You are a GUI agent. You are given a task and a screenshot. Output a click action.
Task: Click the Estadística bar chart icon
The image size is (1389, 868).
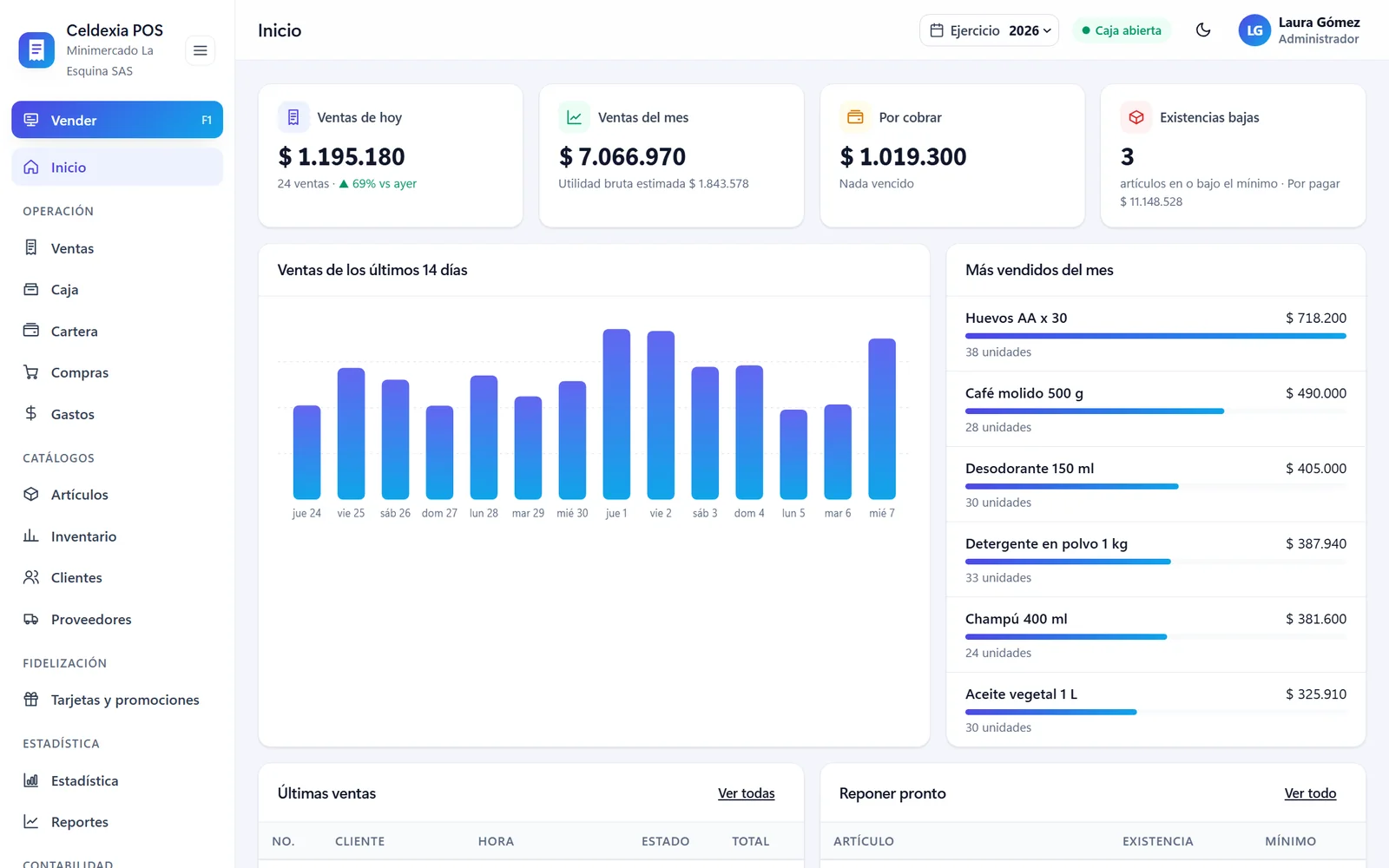(31, 780)
